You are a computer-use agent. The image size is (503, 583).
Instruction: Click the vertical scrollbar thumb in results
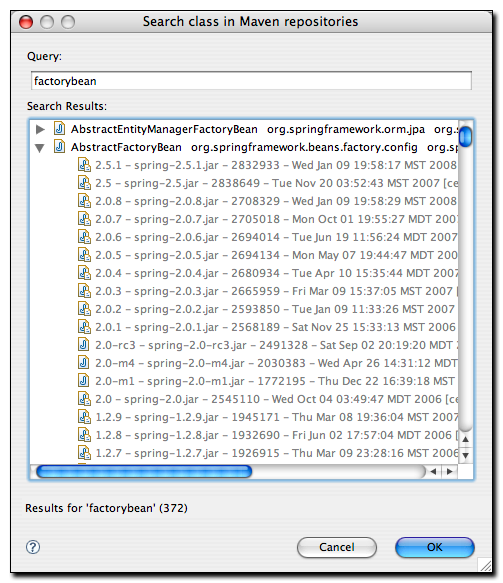465,136
